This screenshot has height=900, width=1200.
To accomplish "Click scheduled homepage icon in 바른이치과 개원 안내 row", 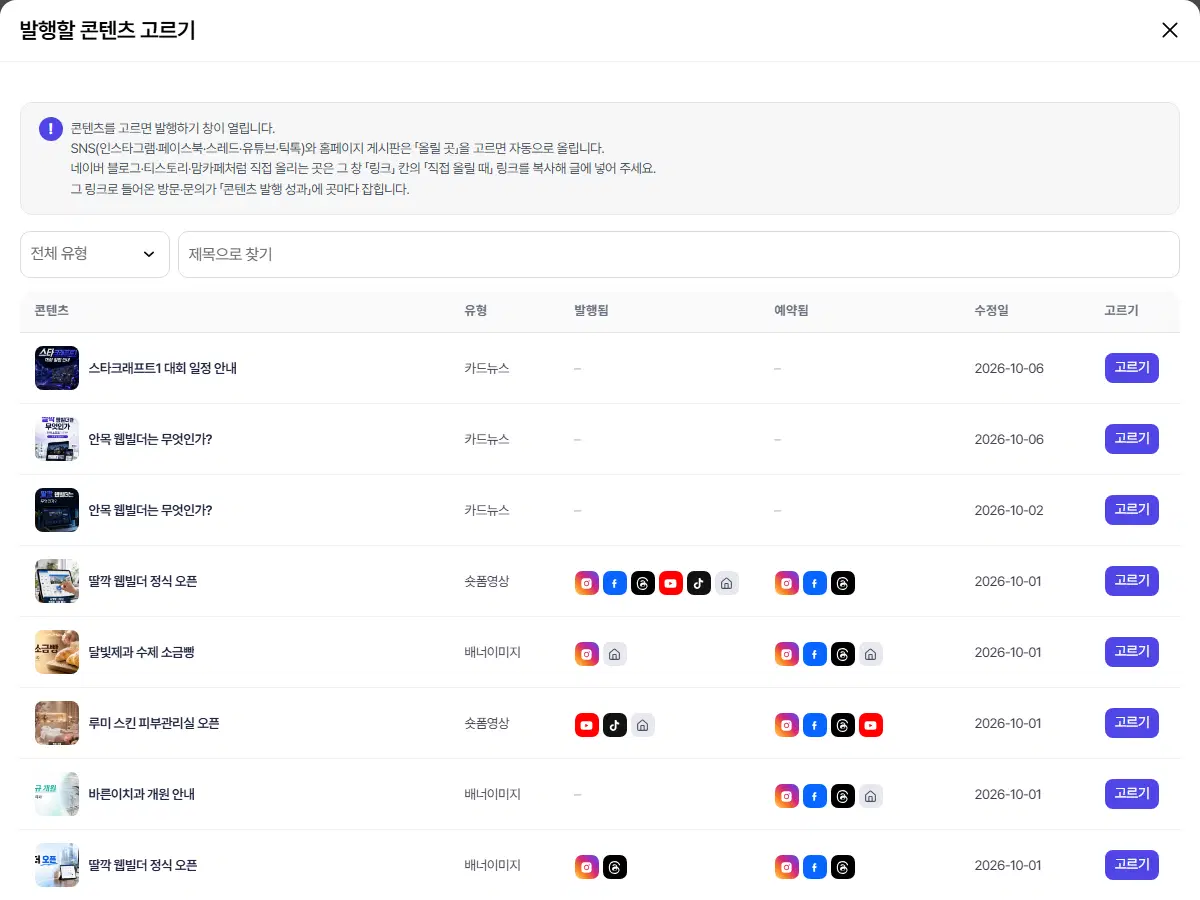I will coord(871,796).
